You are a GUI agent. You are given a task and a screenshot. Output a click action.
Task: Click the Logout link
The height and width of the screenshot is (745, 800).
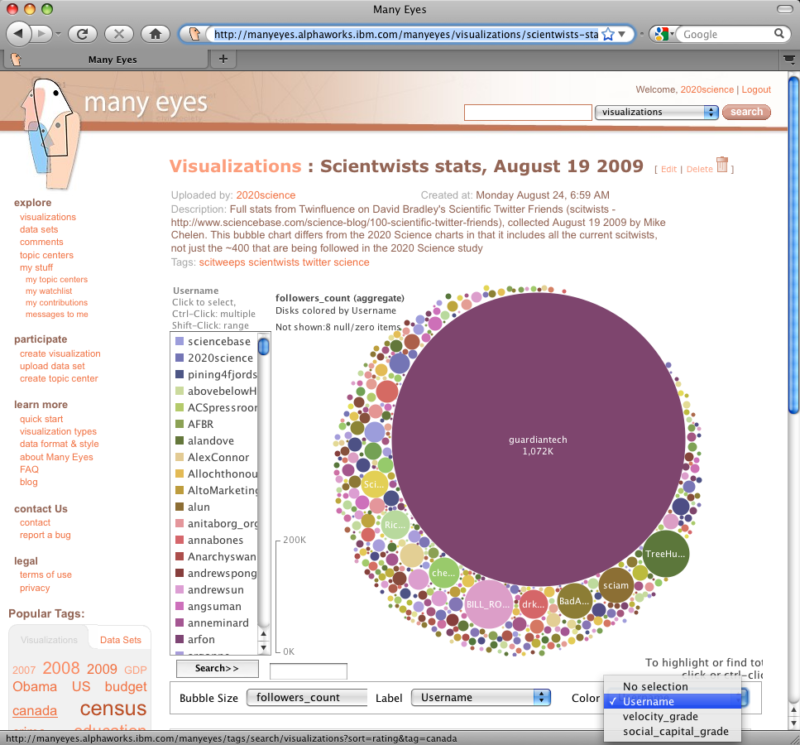tap(756, 89)
